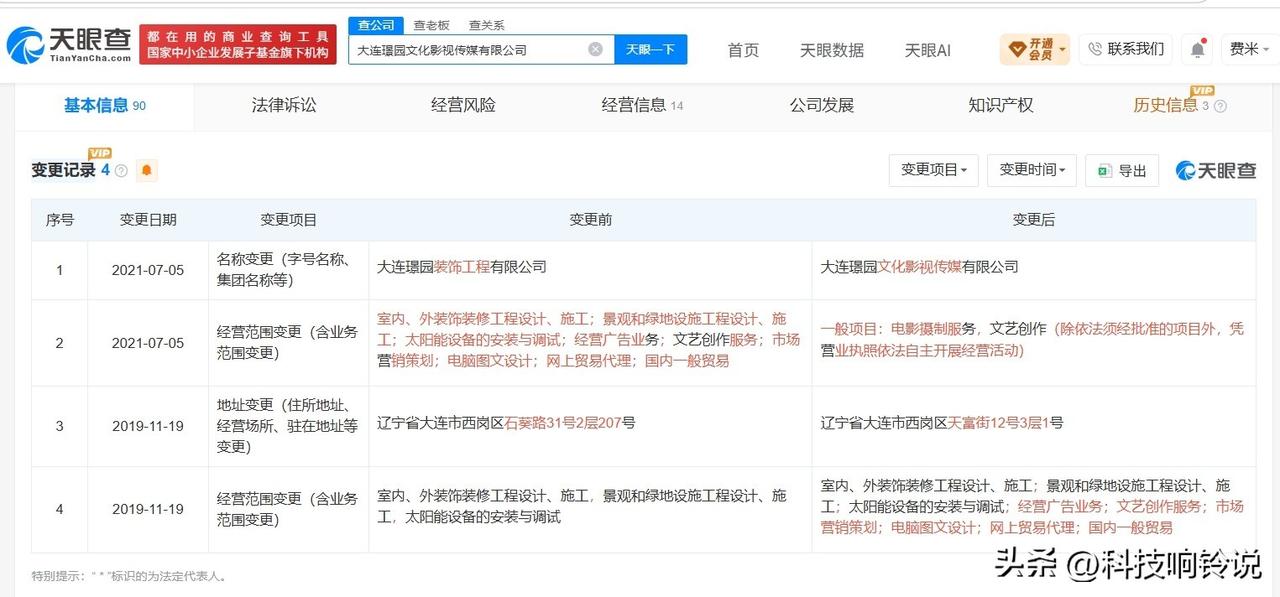Click the 2021-07-05 date in row 1

148,270
